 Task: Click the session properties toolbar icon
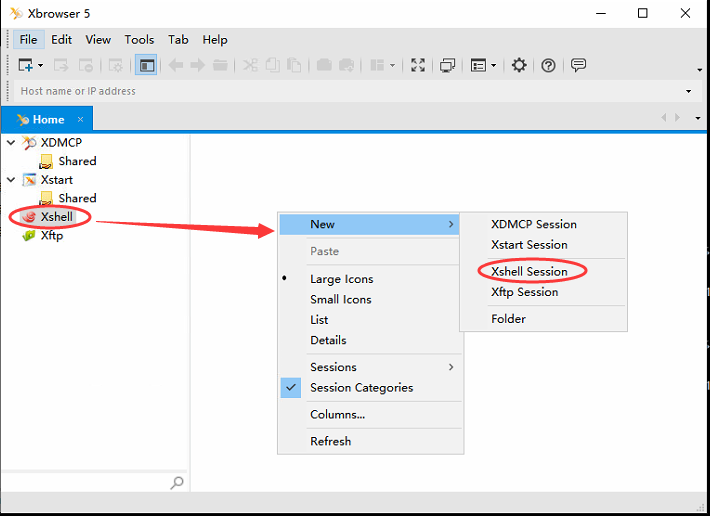(x=115, y=65)
